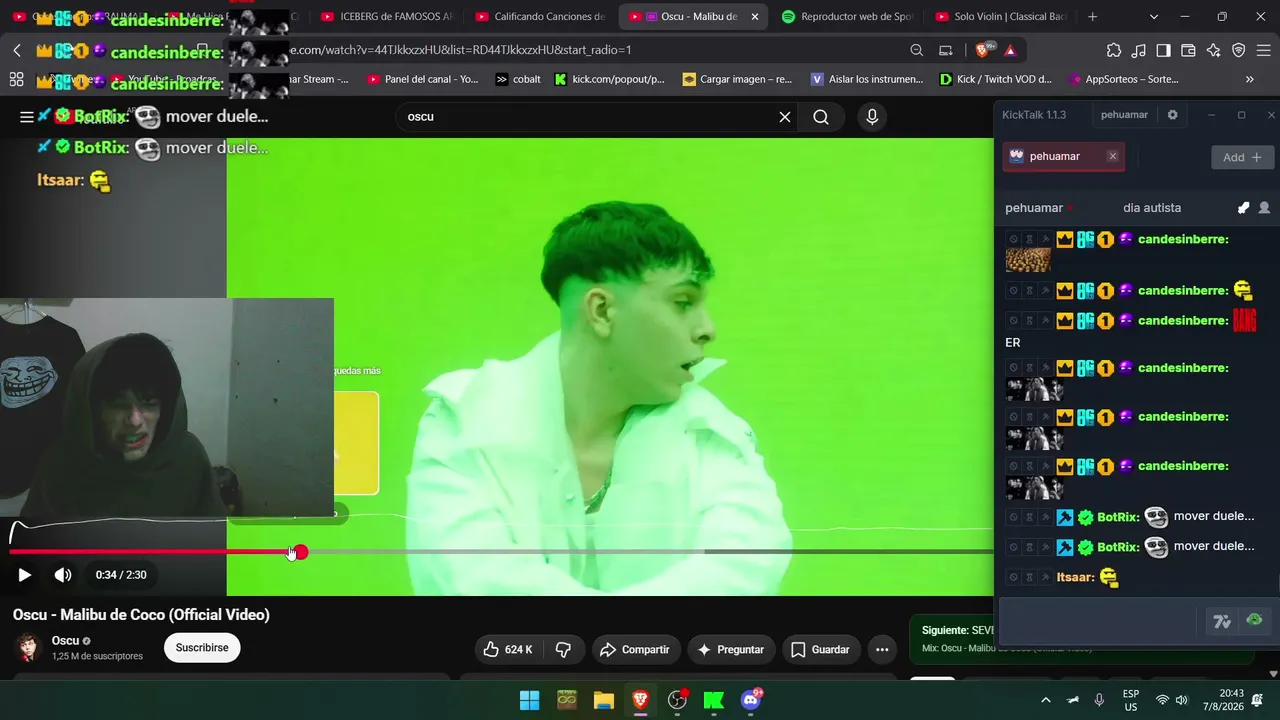This screenshot has height=720, width=1280.
Task: Clear the YouTube search box text
Action: (785, 117)
